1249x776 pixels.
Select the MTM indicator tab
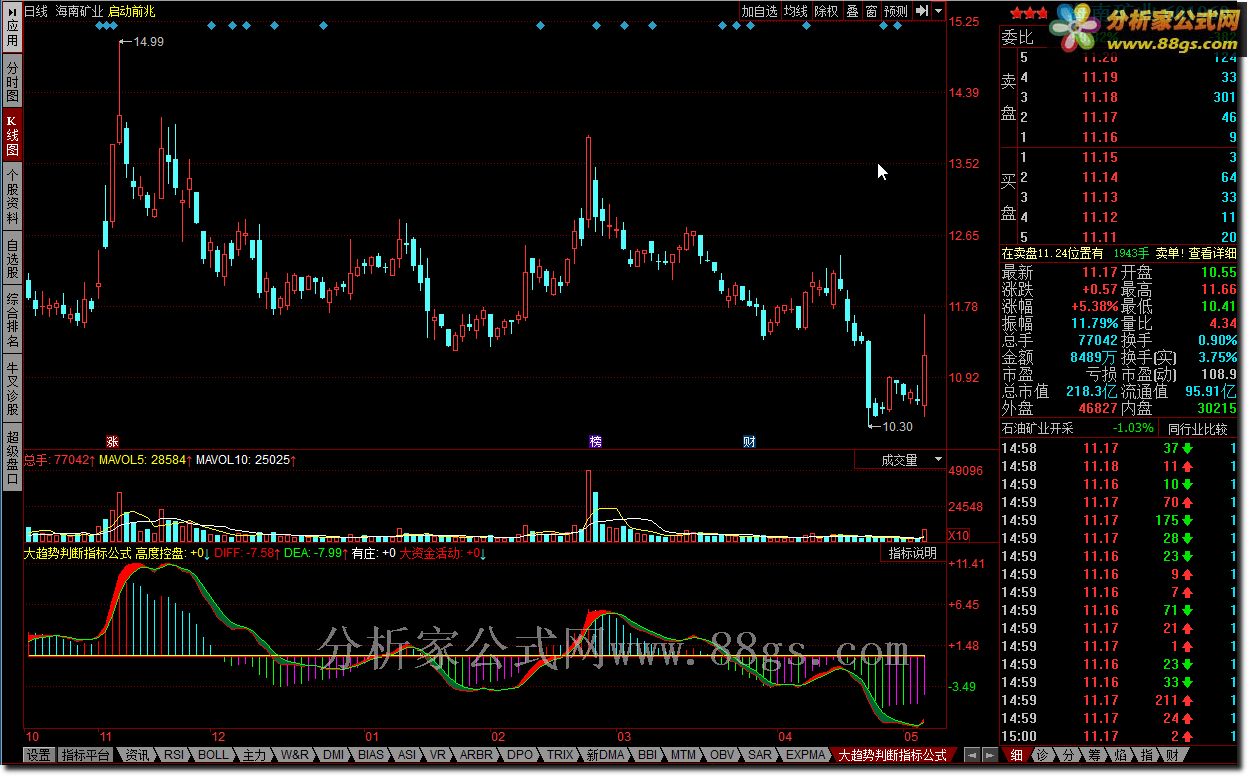coord(684,755)
